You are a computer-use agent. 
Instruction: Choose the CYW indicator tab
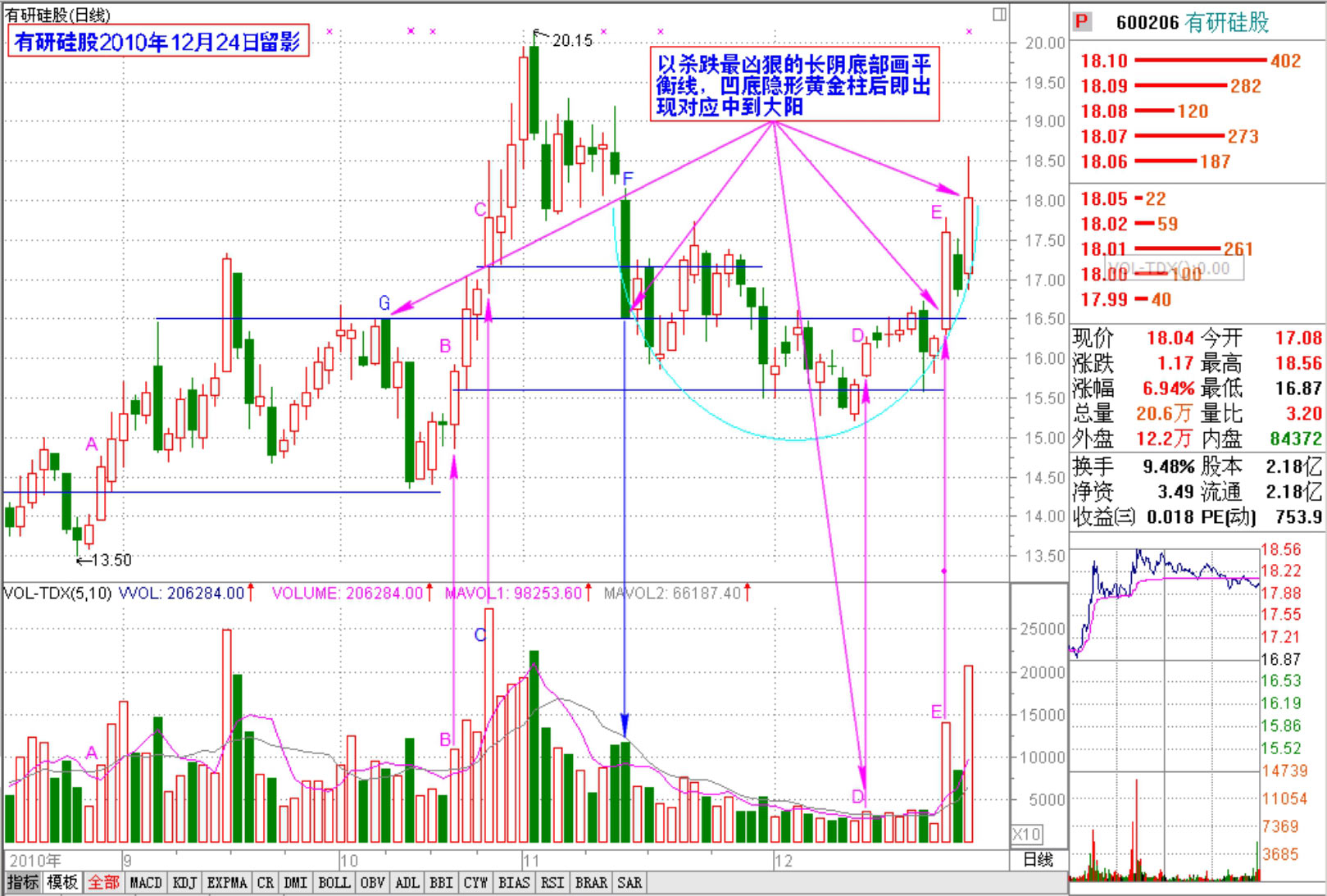coord(475,883)
